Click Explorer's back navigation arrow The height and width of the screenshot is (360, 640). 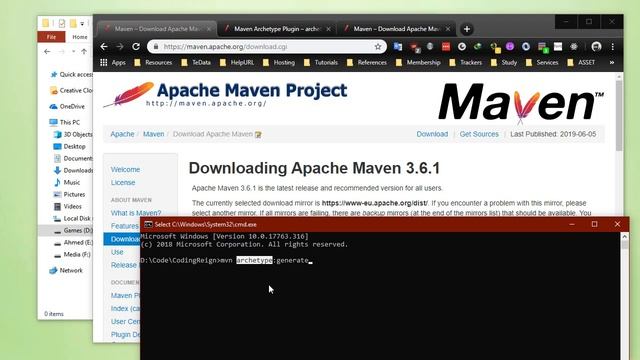(47, 51)
